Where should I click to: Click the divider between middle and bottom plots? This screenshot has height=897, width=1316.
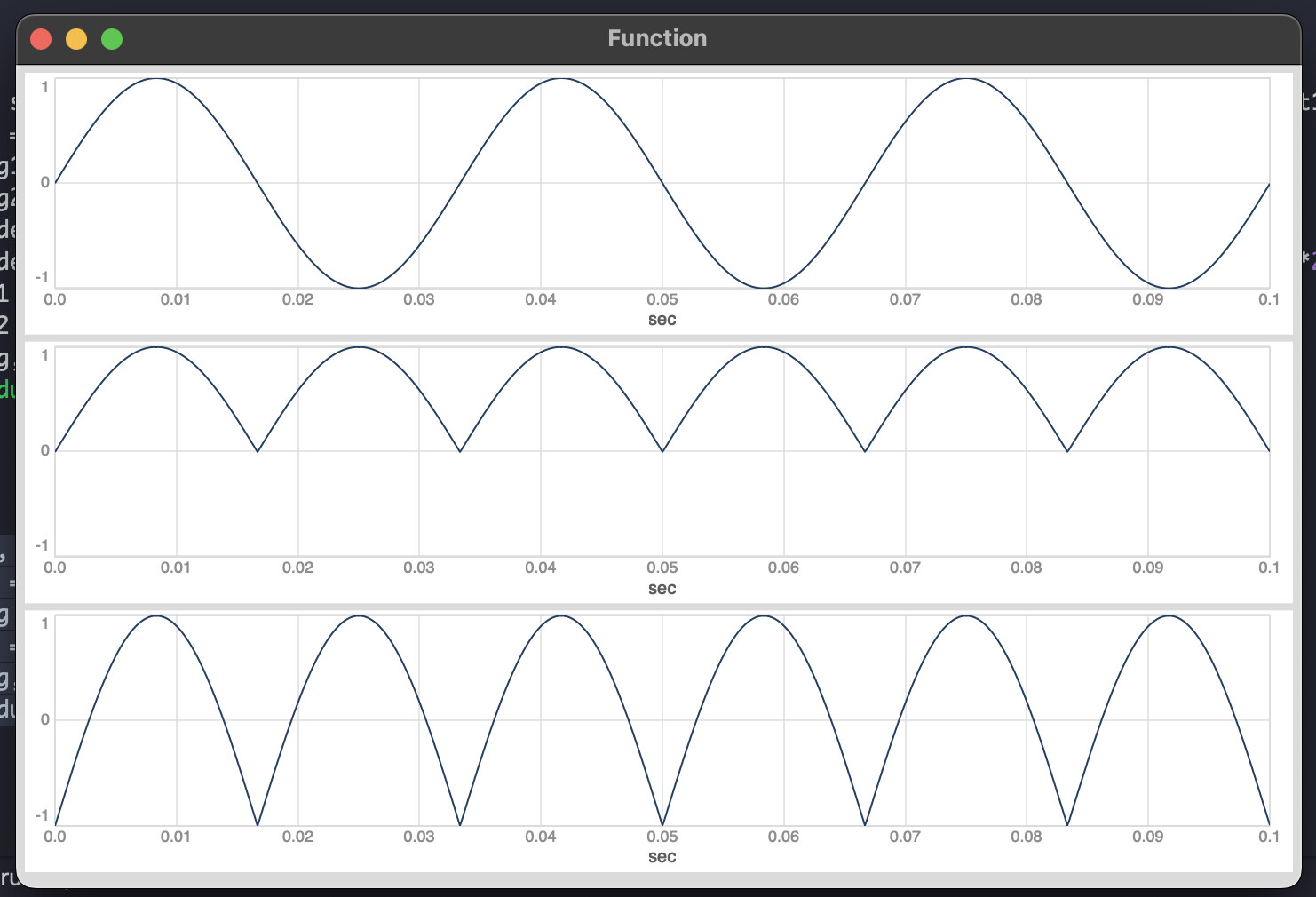coord(658,607)
